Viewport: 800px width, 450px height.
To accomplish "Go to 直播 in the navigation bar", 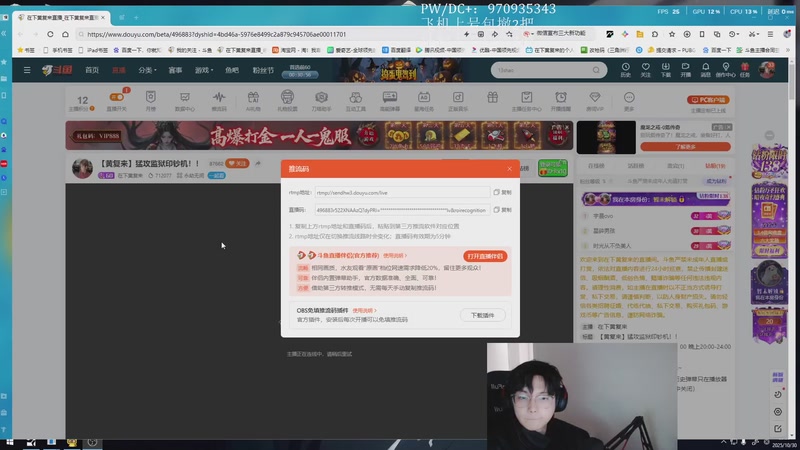I will click(119, 70).
